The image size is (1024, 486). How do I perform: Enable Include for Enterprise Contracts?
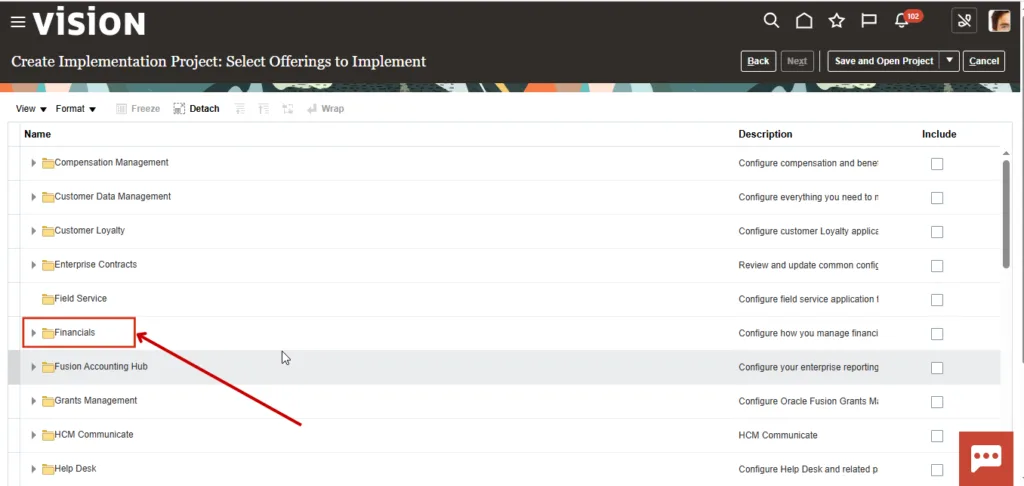pyautogui.click(x=937, y=266)
